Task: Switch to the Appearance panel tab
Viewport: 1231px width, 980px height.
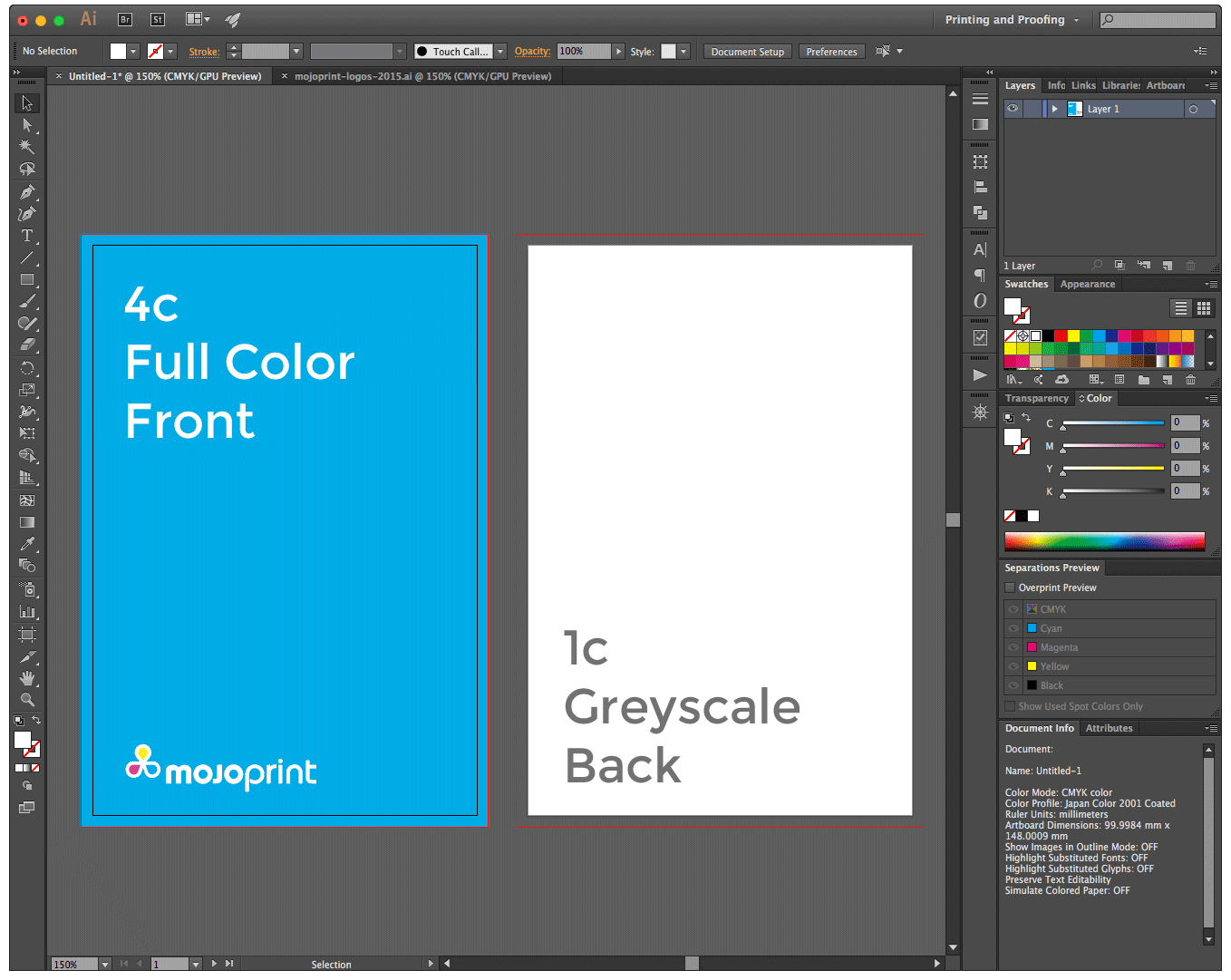Action: tap(1087, 284)
